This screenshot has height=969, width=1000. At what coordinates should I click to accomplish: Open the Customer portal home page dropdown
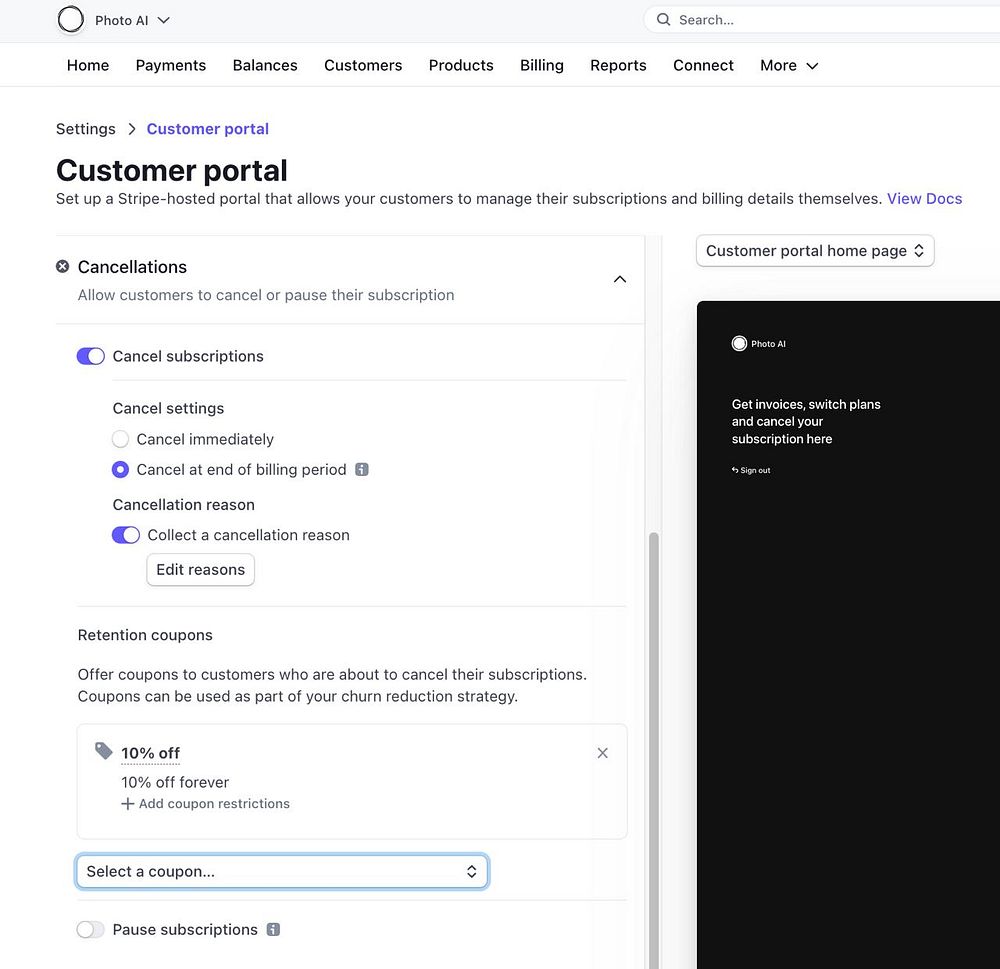tap(815, 251)
